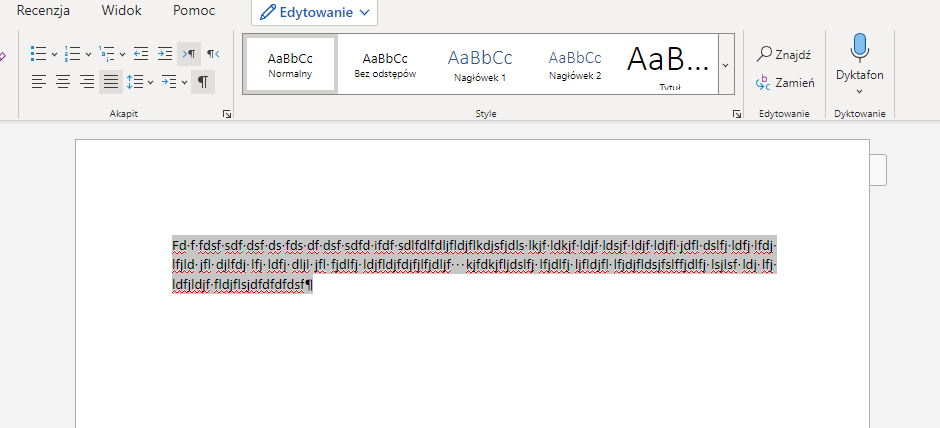The image size is (940, 428).
Task: Open the Dyktafon options dropdown
Action: pos(860,91)
